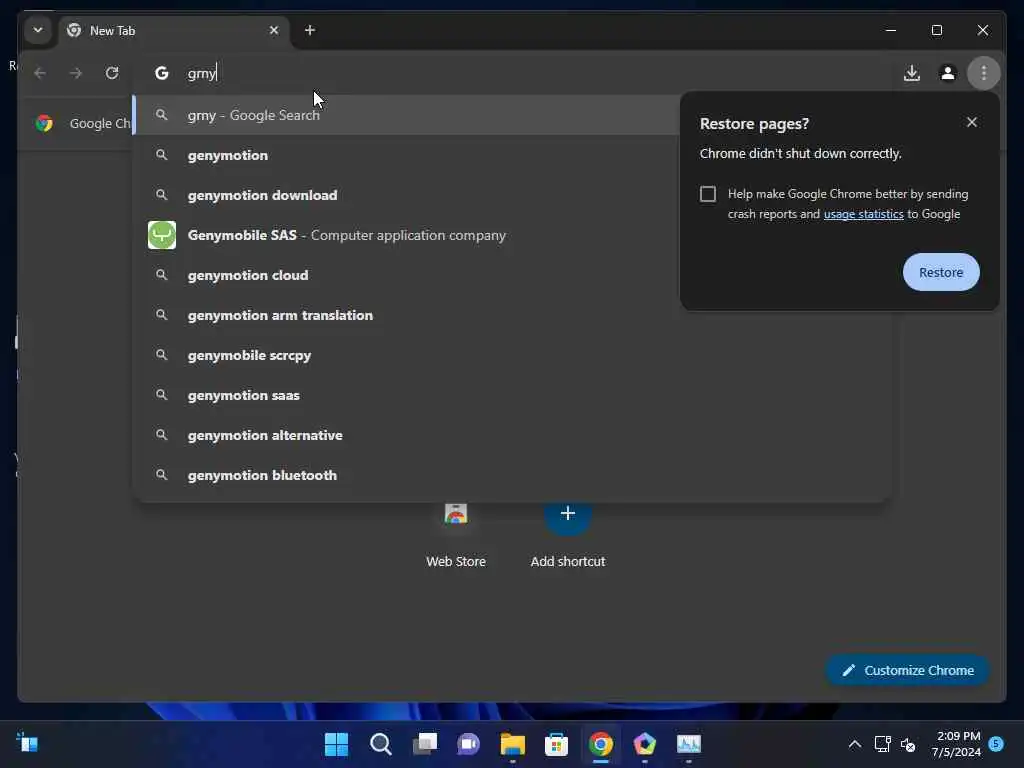The height and width of the screenshot is (768, 1024).
Task: Click the network status tray icon
Action: 882,744
